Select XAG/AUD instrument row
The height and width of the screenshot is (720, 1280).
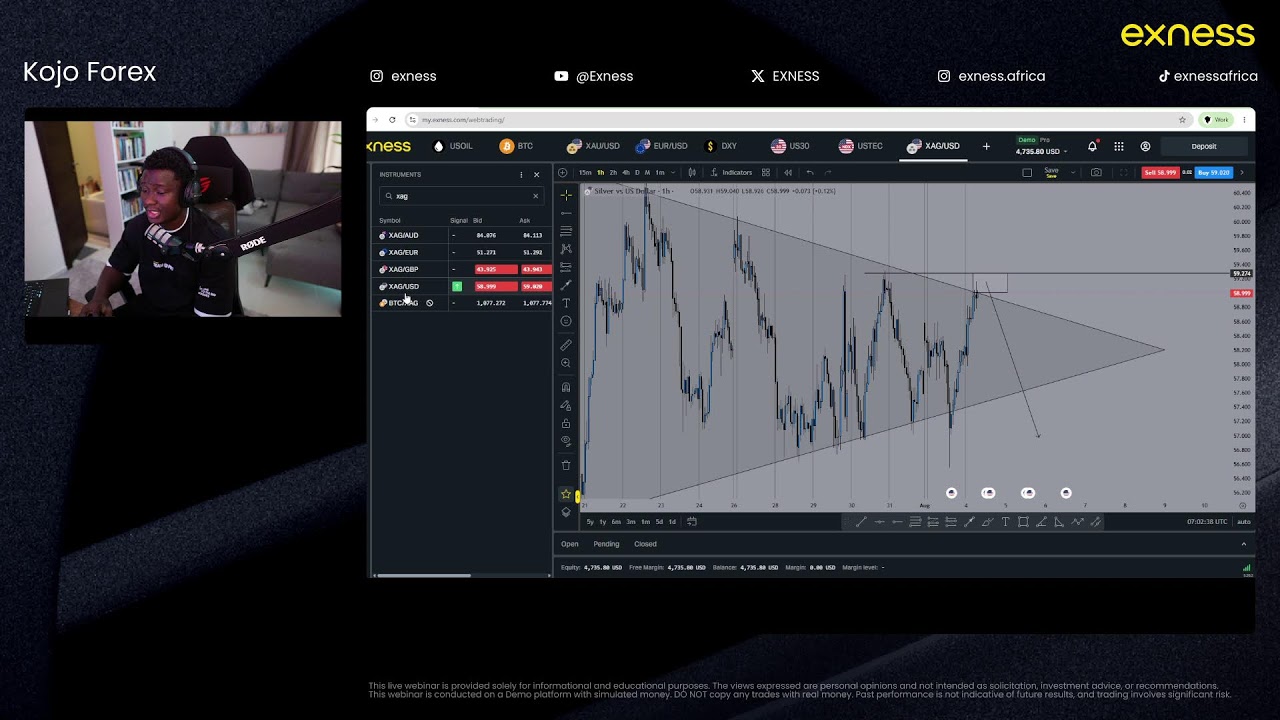coord(464,235)
